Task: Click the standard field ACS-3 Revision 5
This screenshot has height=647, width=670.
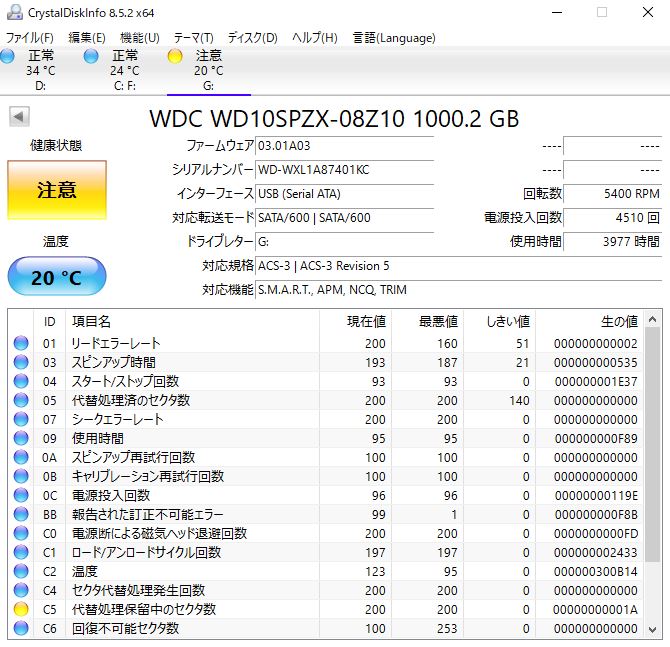Action: click(x=458, y=266)
